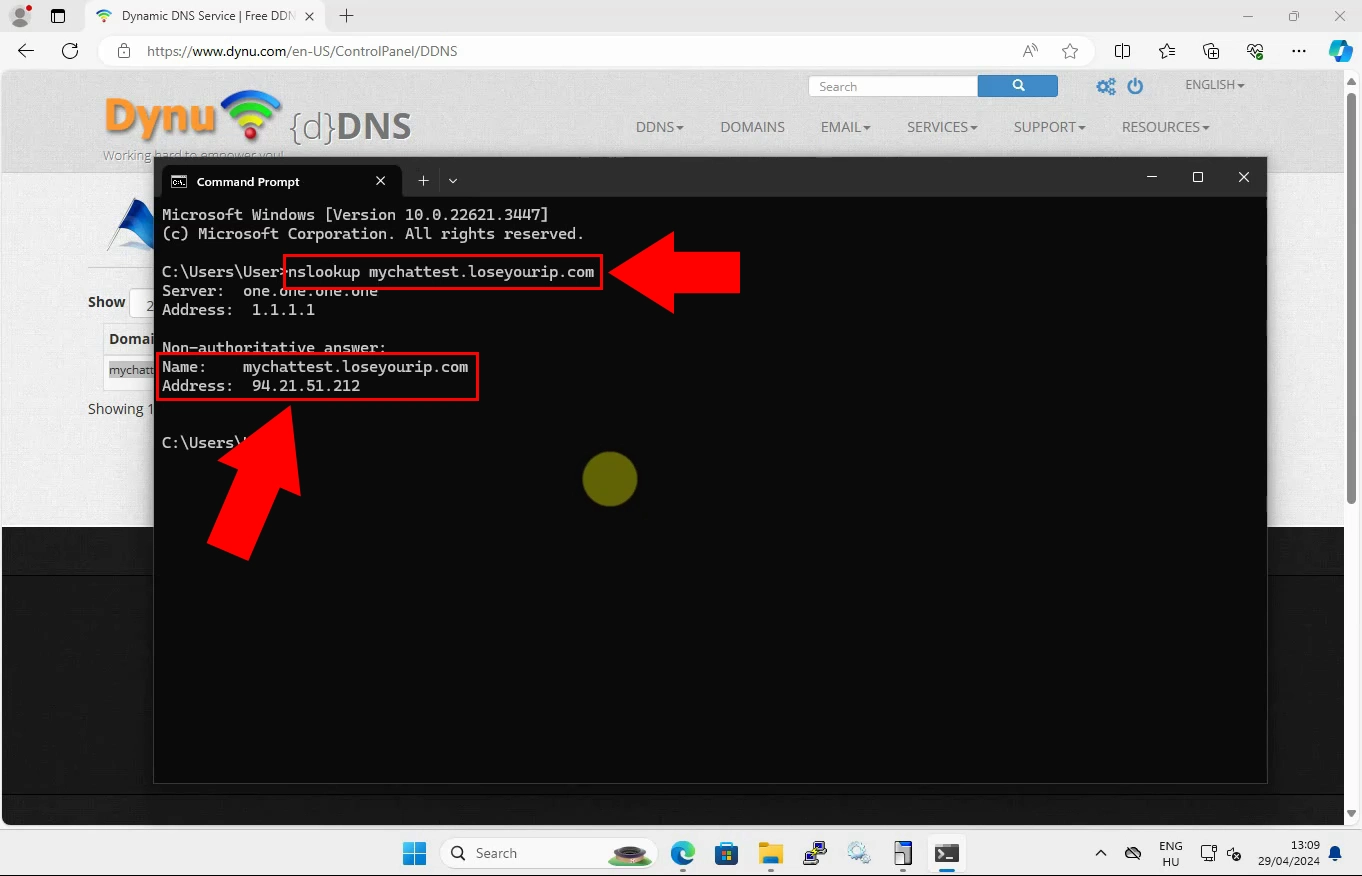Viewport: 1362px width, 876px height.
Task: Click the Dynu site search field
Action: (x=893, y=86)
